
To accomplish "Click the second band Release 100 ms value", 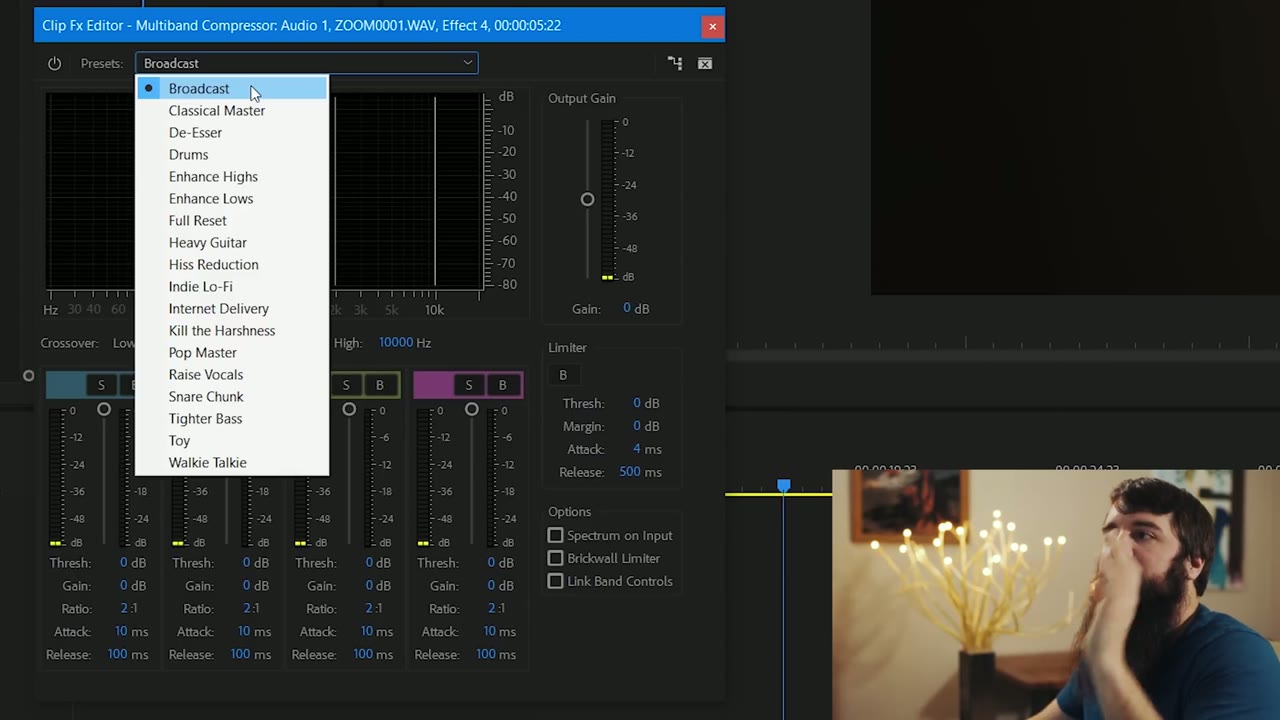I will [251, 655].
